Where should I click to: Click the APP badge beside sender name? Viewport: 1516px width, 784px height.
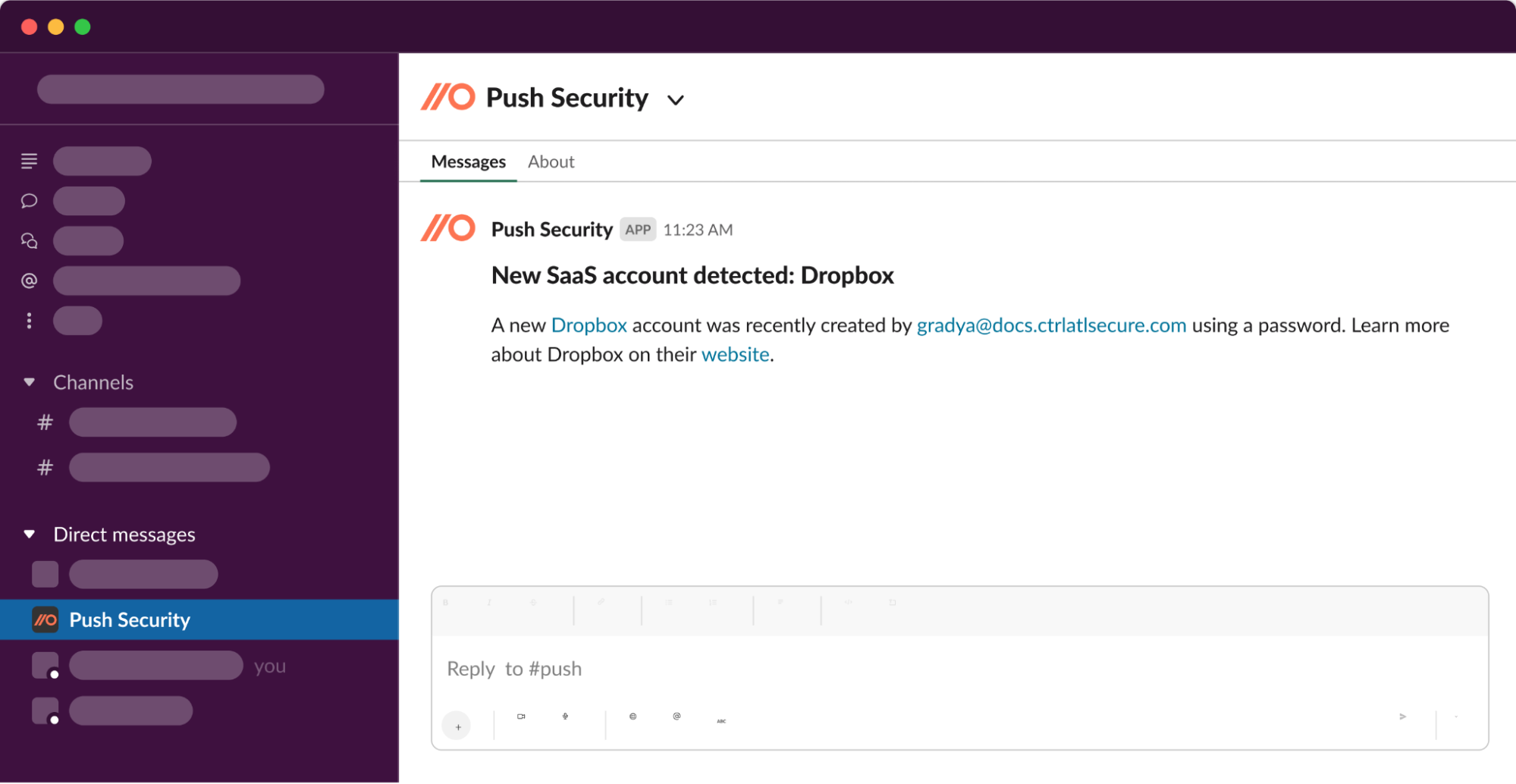tap(638, 230)
